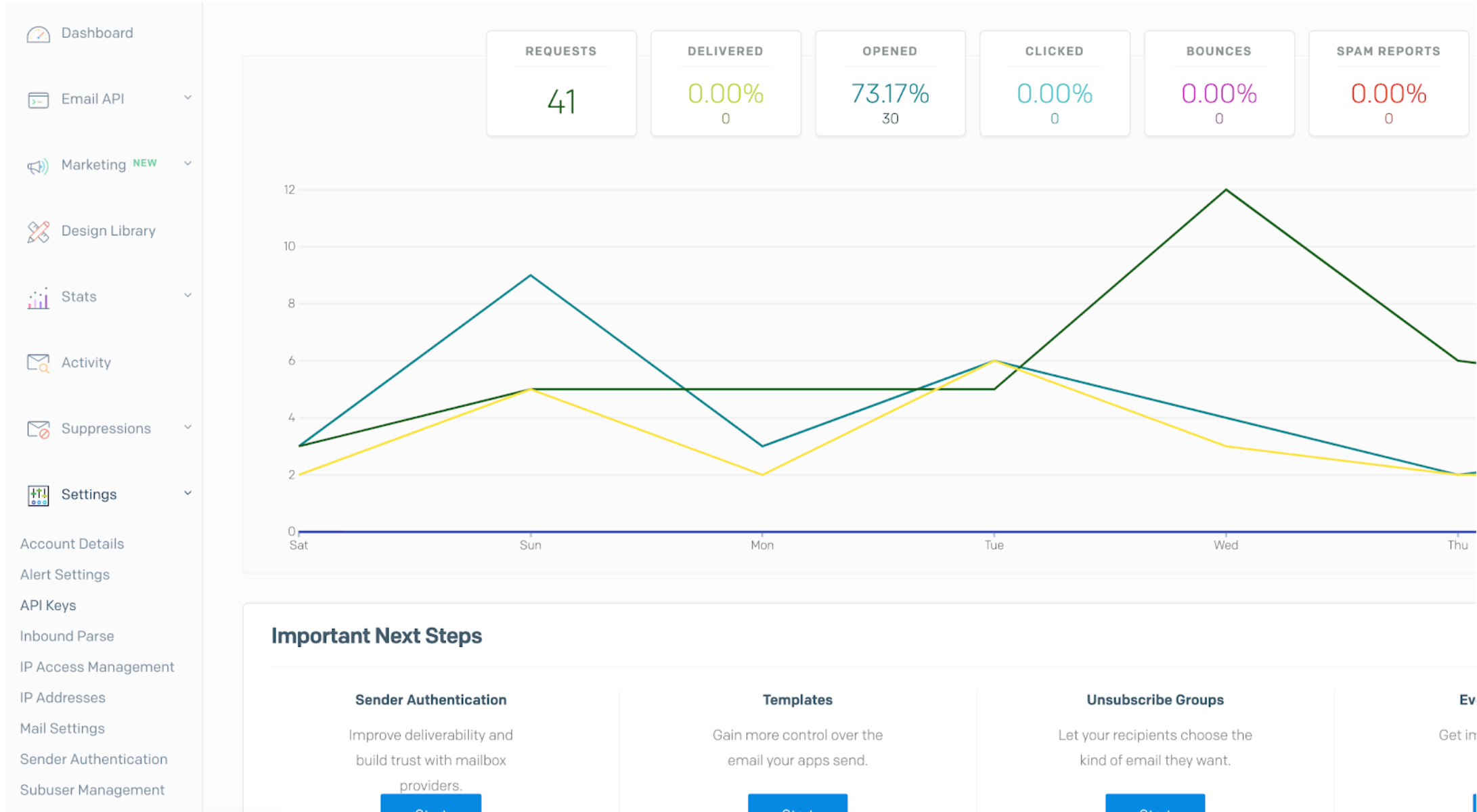This screenshot has width=1477, height=812.
Task: Collapse the Settings section chevron
Action: (188, 493)
